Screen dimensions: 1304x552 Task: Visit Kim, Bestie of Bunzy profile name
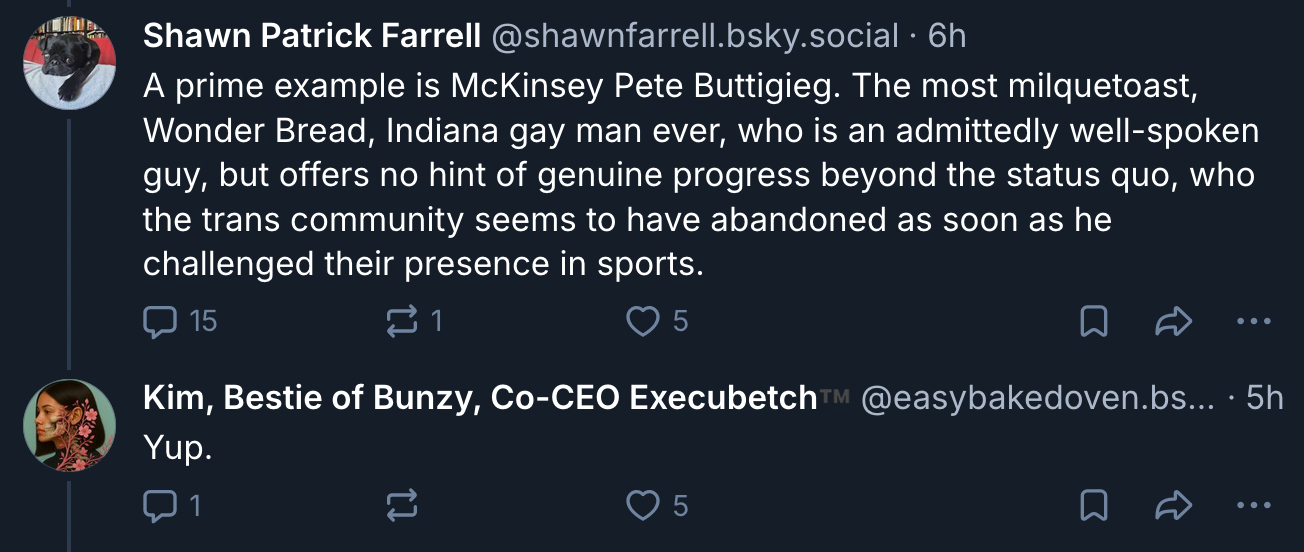click(x=480, y=398)
